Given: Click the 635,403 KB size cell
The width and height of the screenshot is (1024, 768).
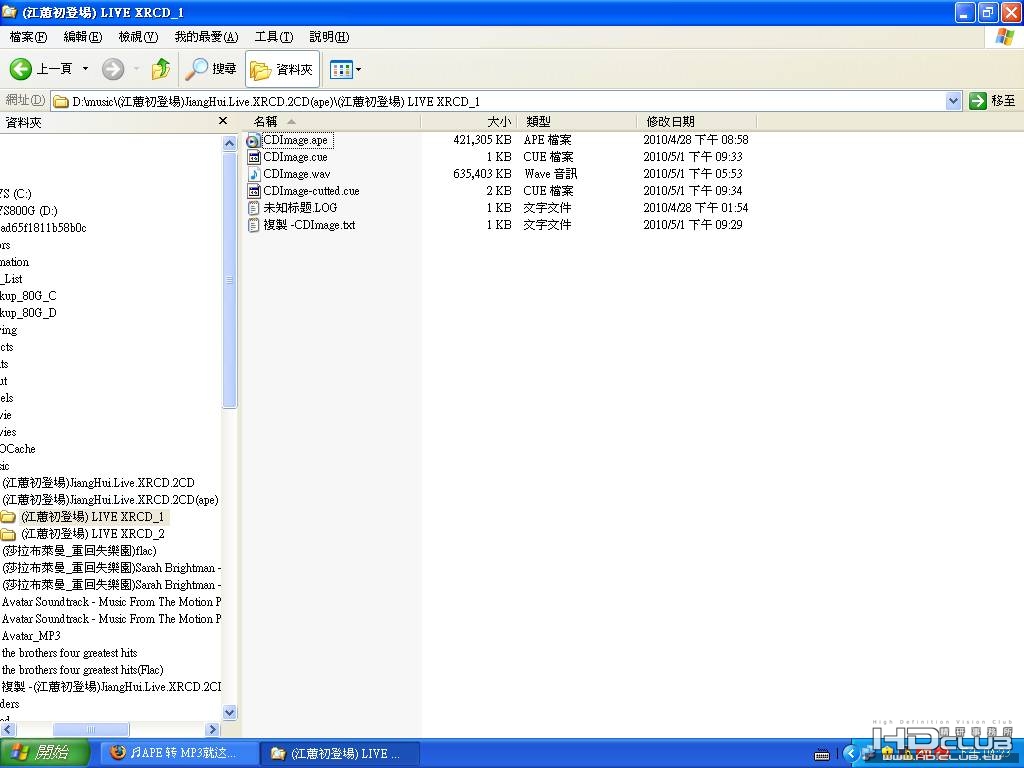Looking at the screenshot, I should (482, 174).
